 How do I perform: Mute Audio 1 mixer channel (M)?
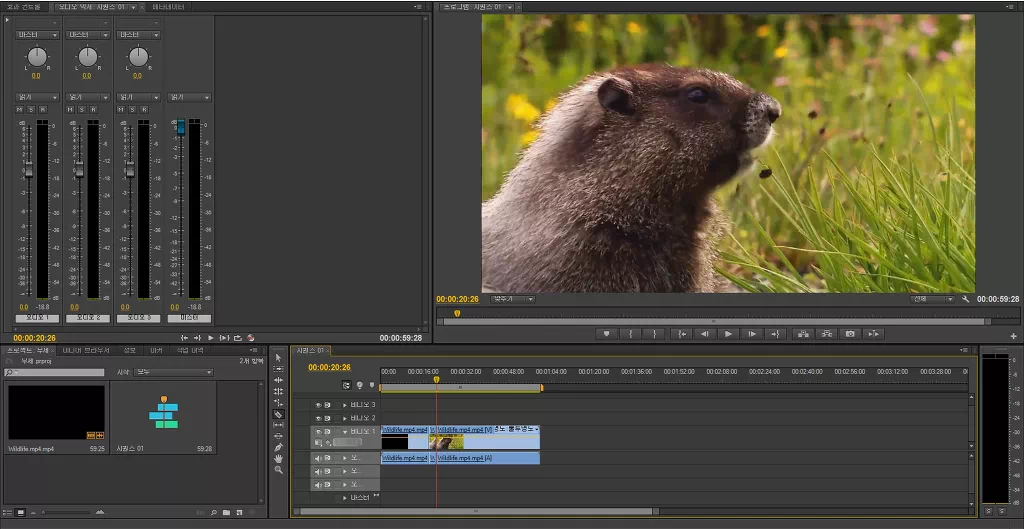click(x=20, y=109)
